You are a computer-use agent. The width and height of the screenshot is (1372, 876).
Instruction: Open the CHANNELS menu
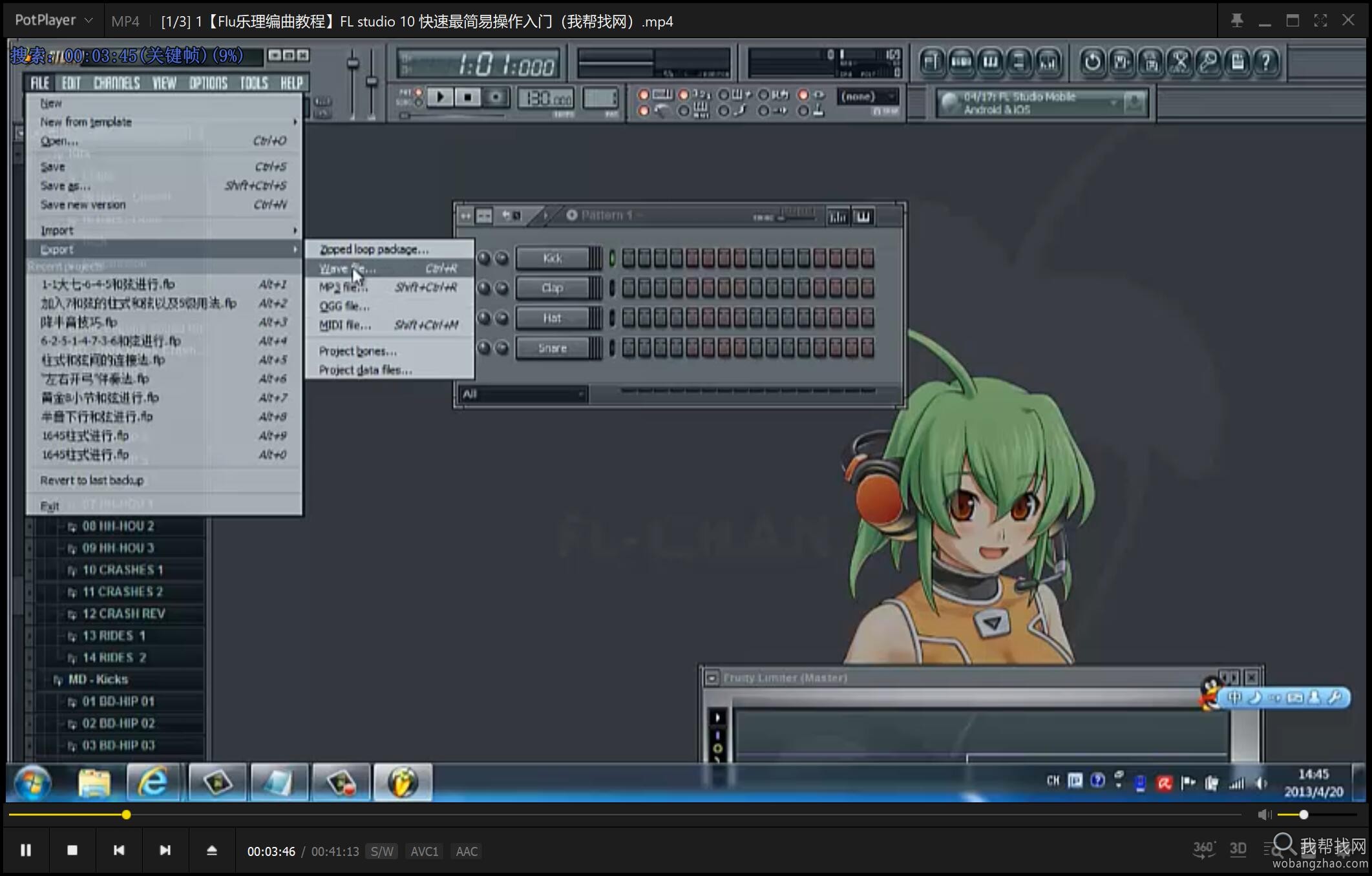(117, 83)
